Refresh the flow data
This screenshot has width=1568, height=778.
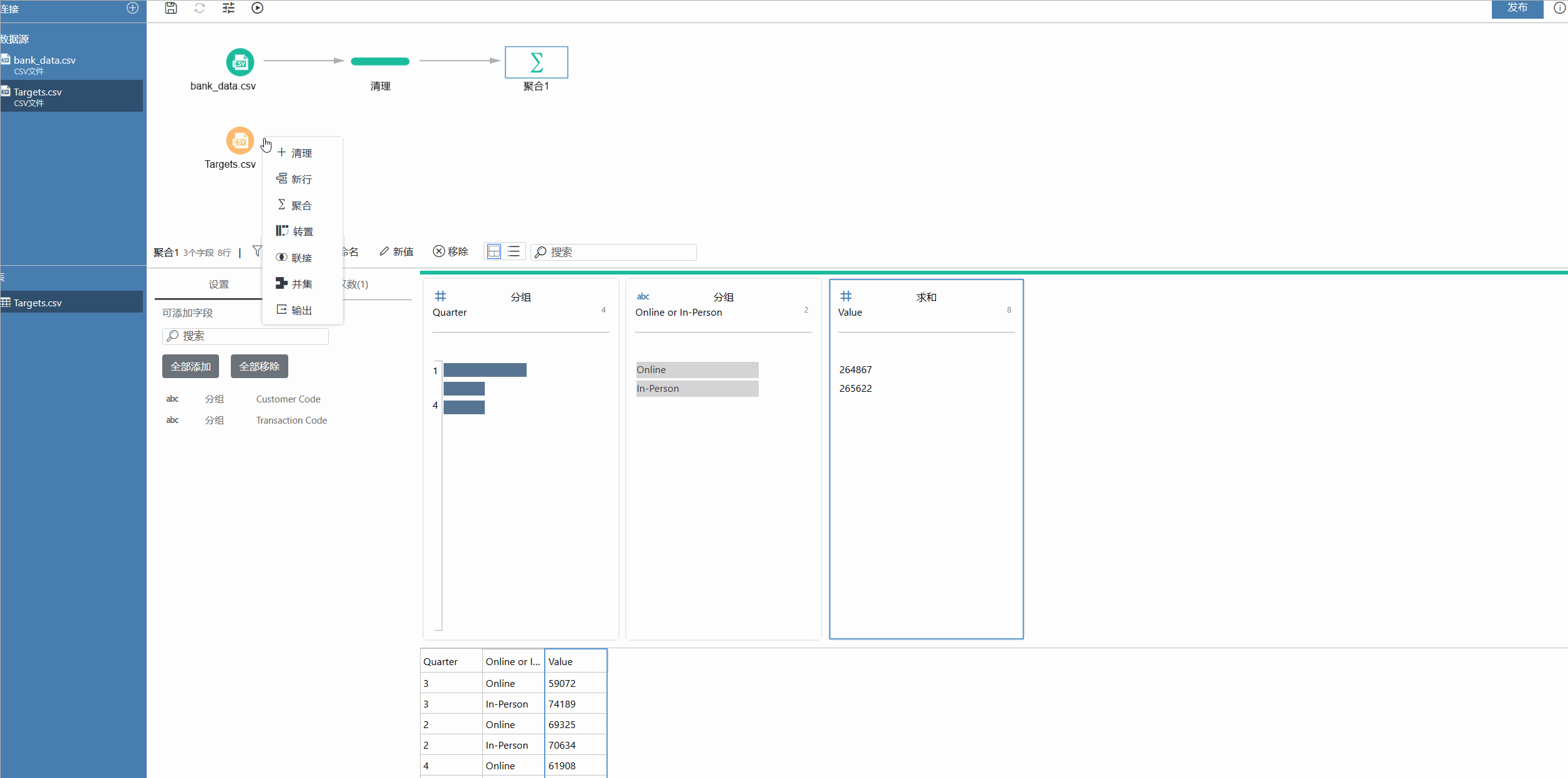[x=200, y=8]
